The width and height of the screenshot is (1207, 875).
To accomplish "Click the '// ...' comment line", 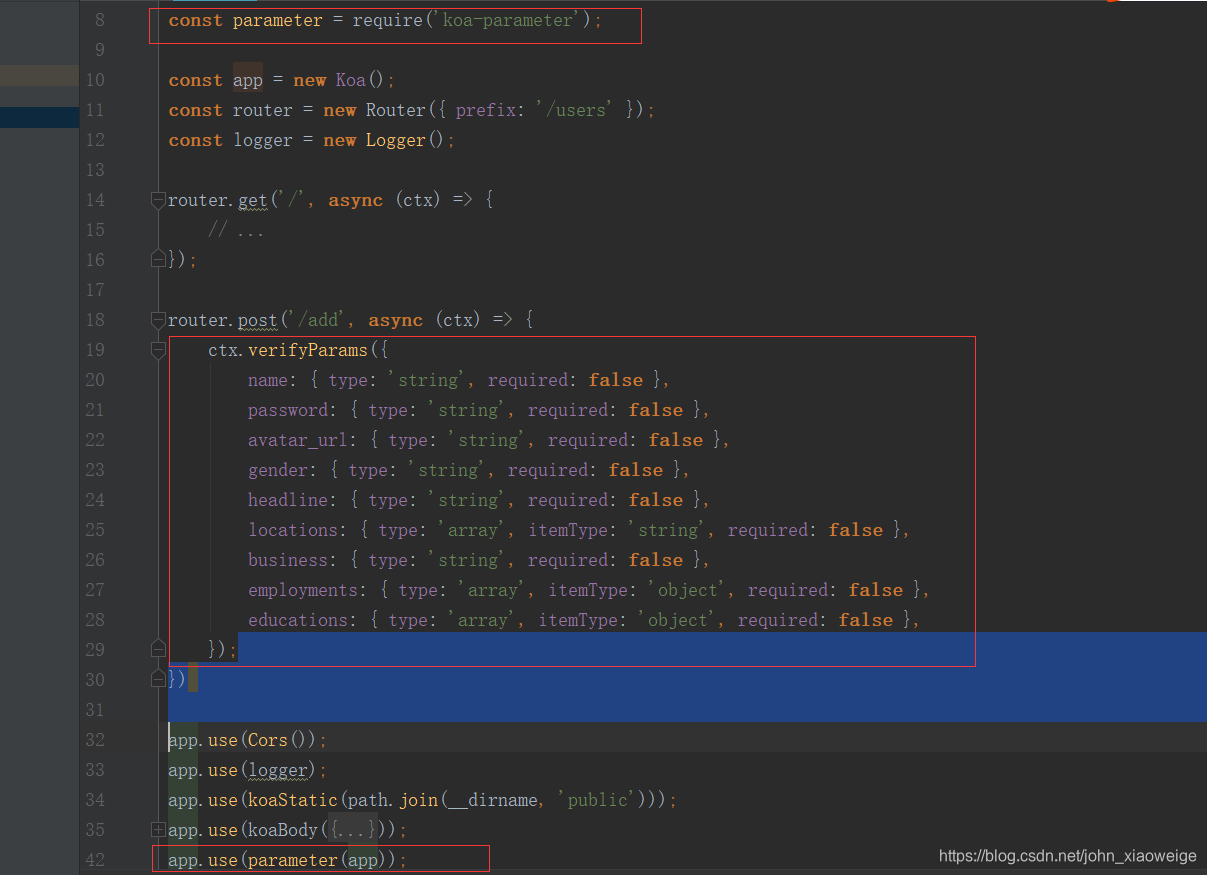I will tap(236, 230).
